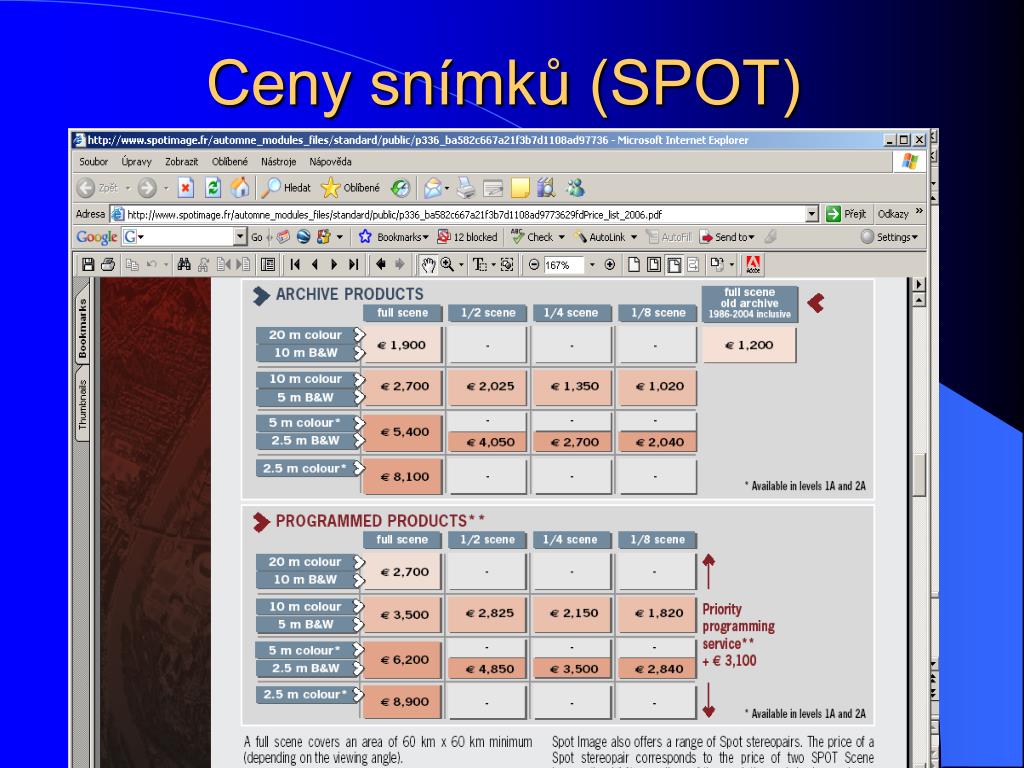Click the 12 blocked popup blocker button
This screenshot has height=768, width=1024.
pos(468,237)
